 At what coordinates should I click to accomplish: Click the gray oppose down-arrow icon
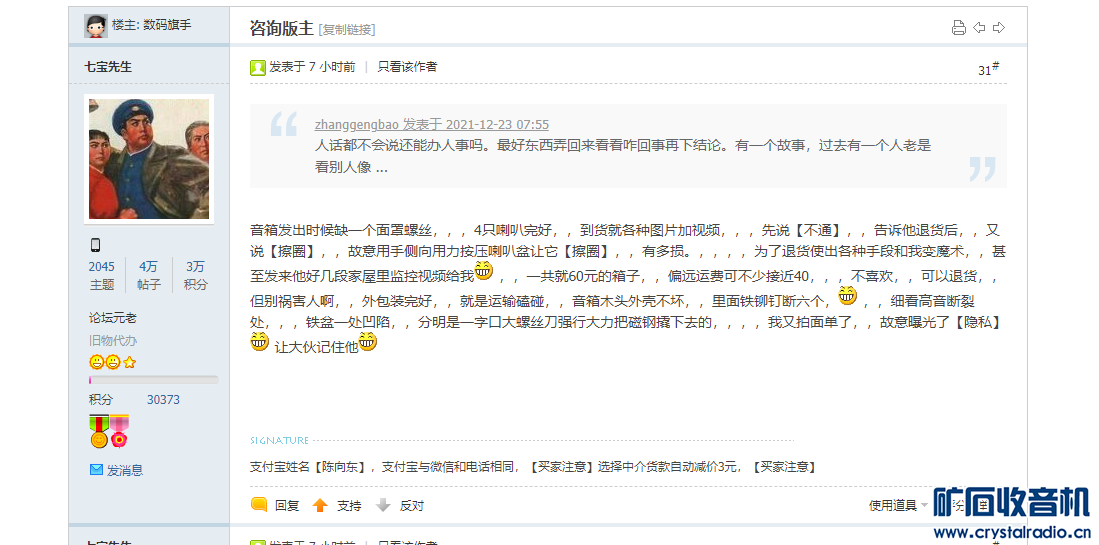(383, 504)
